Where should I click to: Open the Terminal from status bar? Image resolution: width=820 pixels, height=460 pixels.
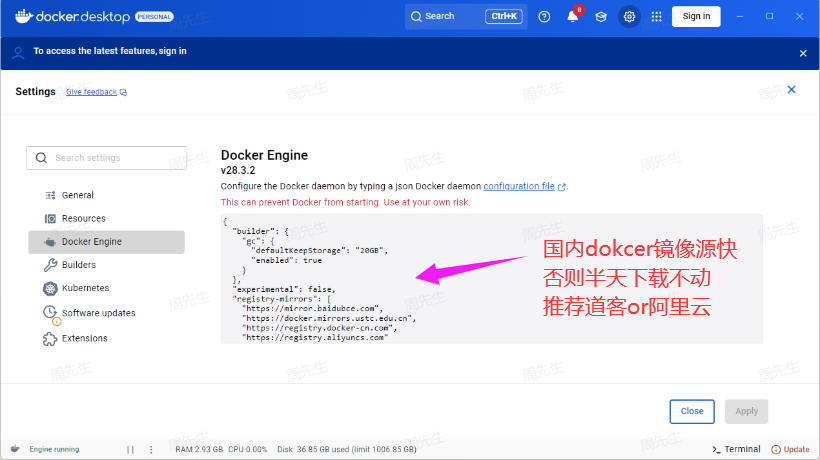[736, 449]
